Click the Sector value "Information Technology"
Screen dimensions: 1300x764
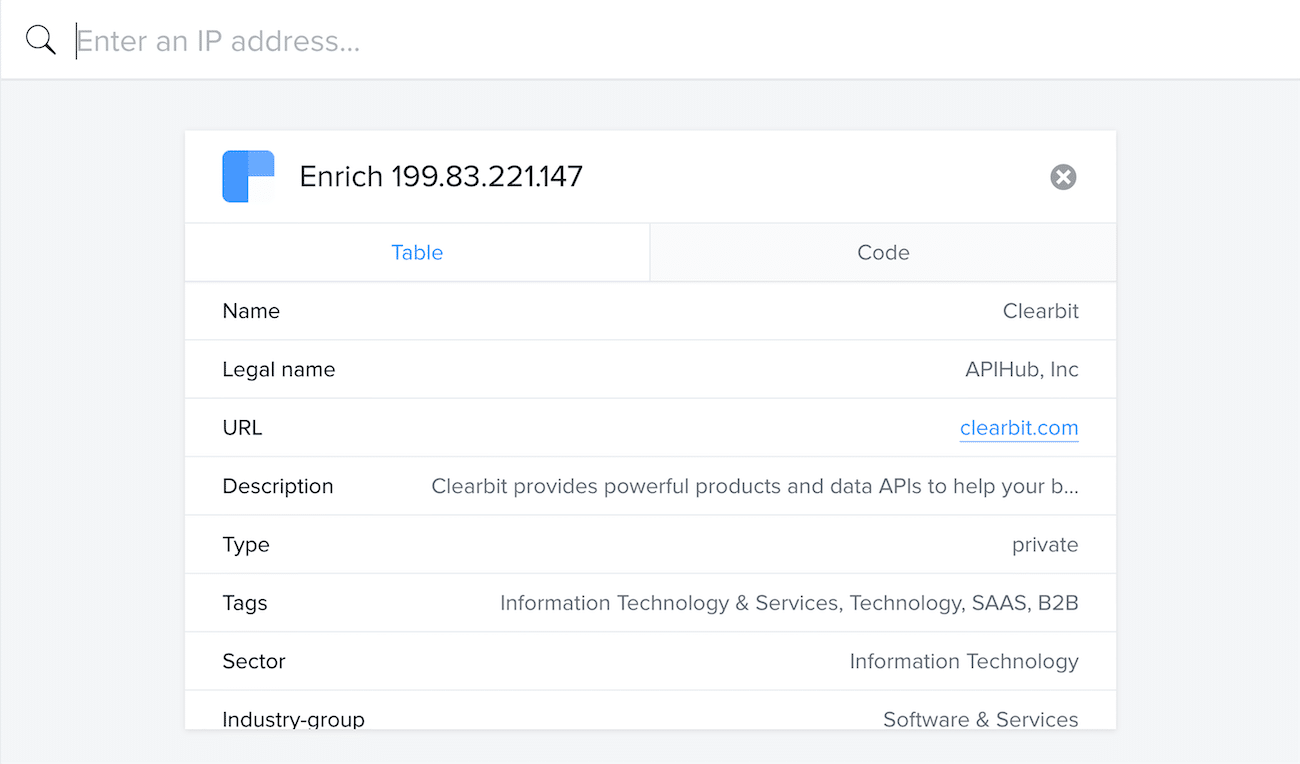[964, 661]
